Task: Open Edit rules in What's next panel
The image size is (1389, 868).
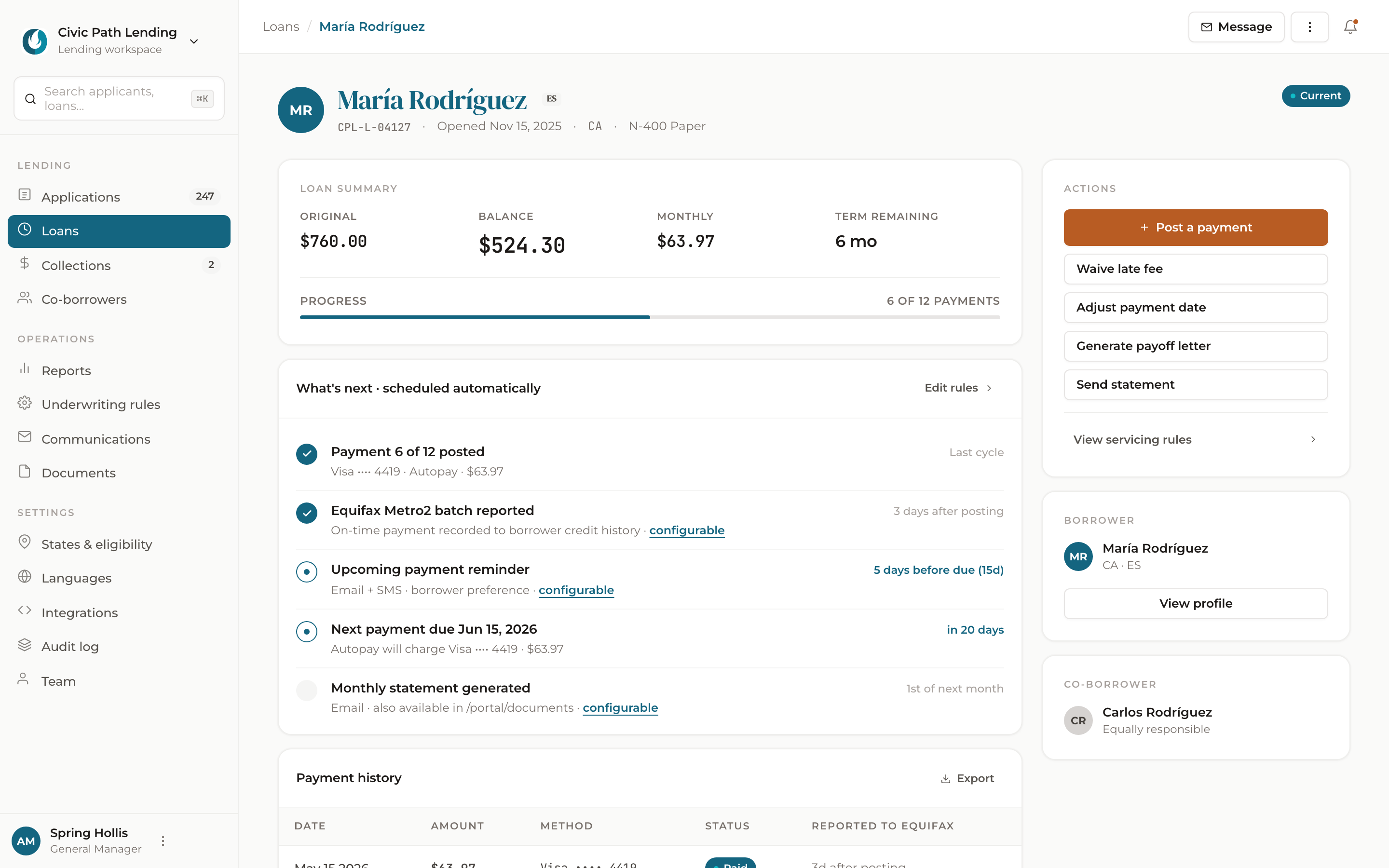Action: (x=958, y=388)
